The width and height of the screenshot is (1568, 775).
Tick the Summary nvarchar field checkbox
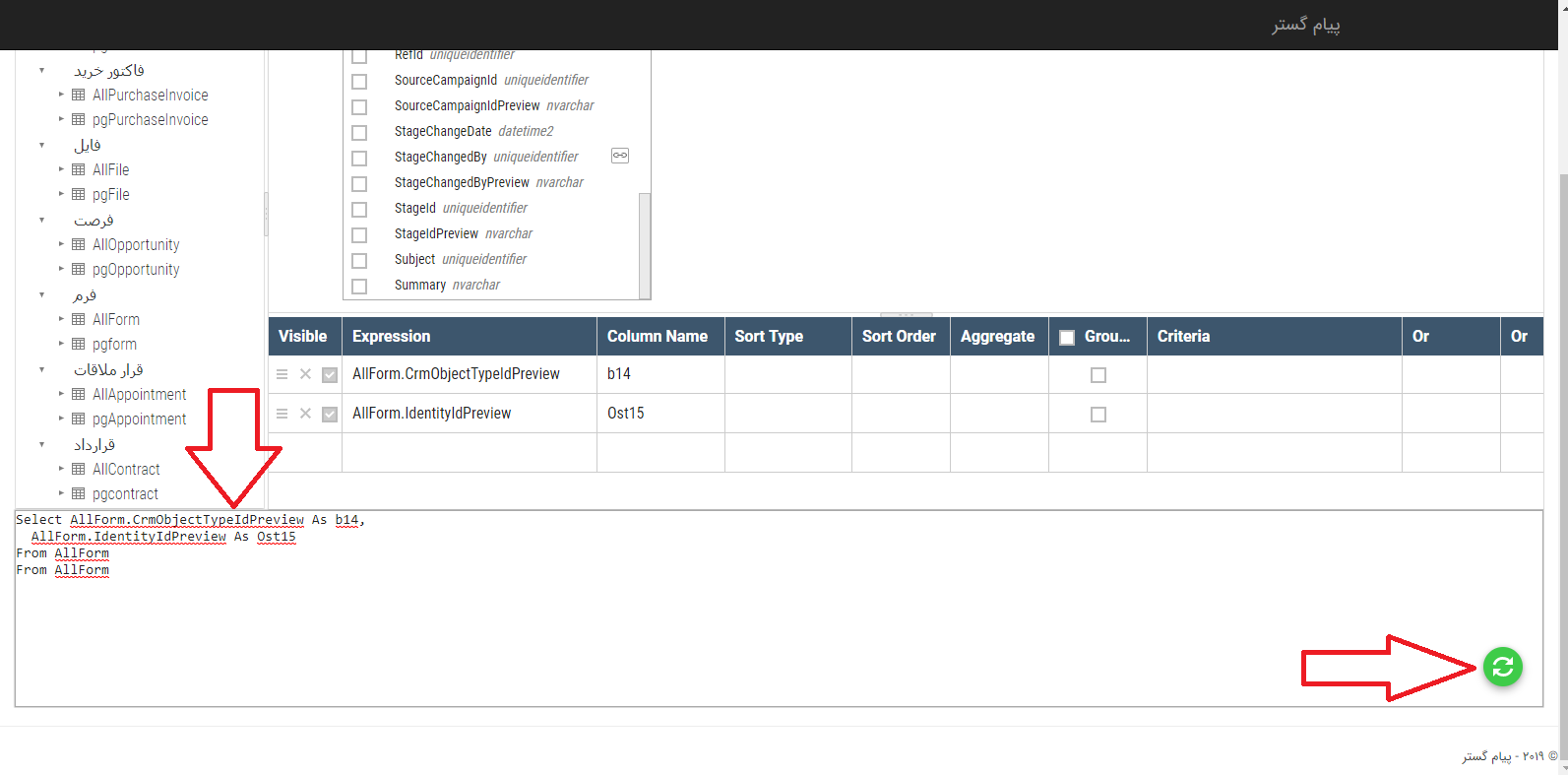359,287
